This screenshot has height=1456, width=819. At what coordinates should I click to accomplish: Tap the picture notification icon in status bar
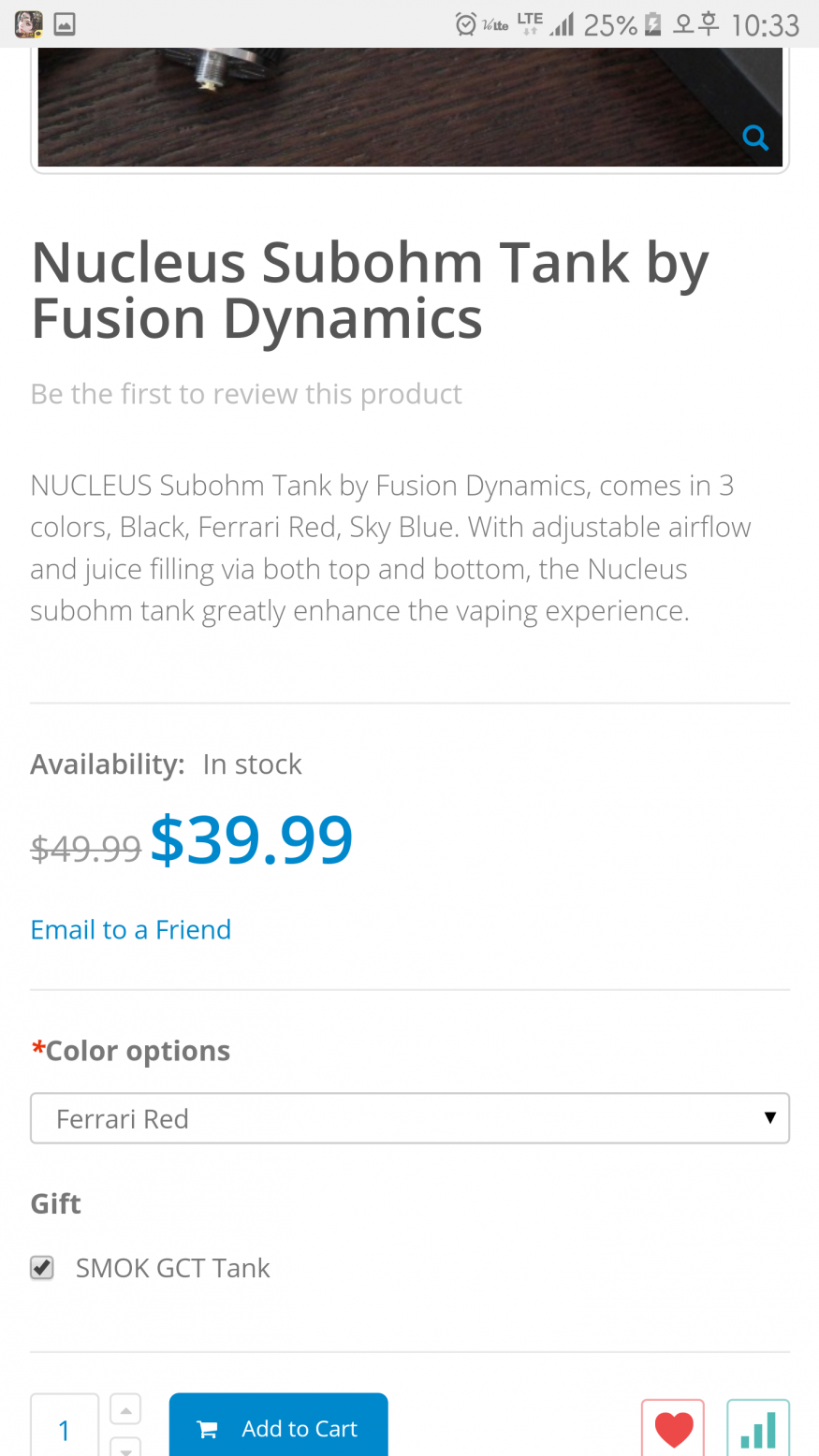point(65,24)
